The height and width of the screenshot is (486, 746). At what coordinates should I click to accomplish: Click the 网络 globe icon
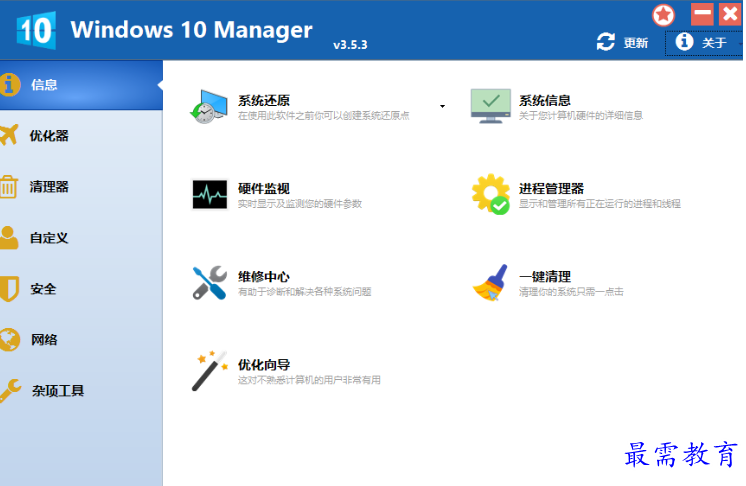10,340
